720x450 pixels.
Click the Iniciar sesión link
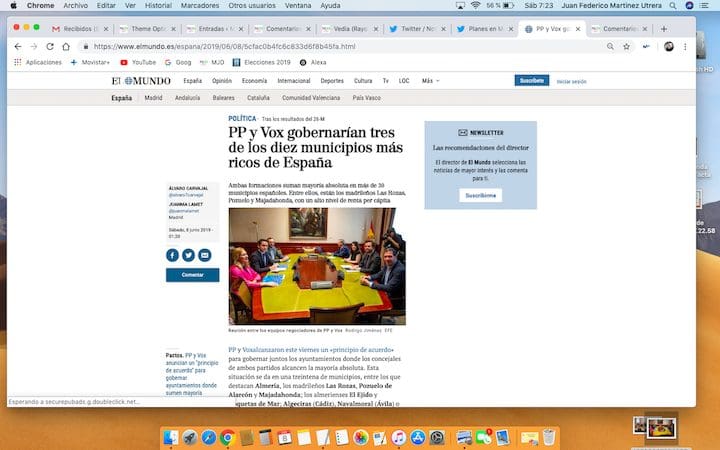click(571, 82)
